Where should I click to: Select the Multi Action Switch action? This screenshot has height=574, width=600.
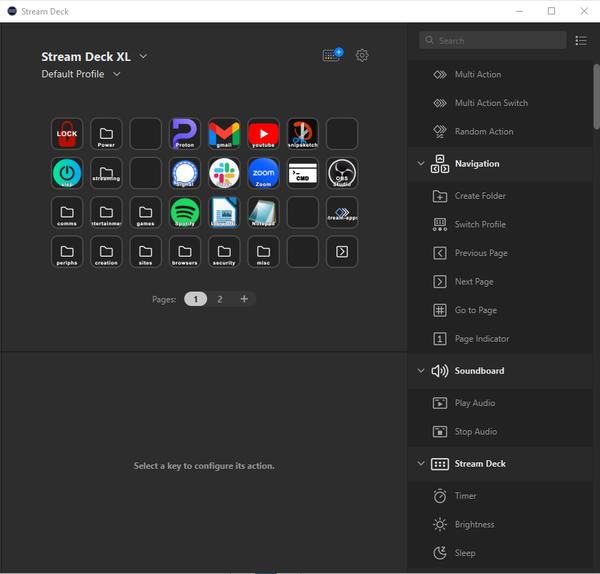coord(491,103)
